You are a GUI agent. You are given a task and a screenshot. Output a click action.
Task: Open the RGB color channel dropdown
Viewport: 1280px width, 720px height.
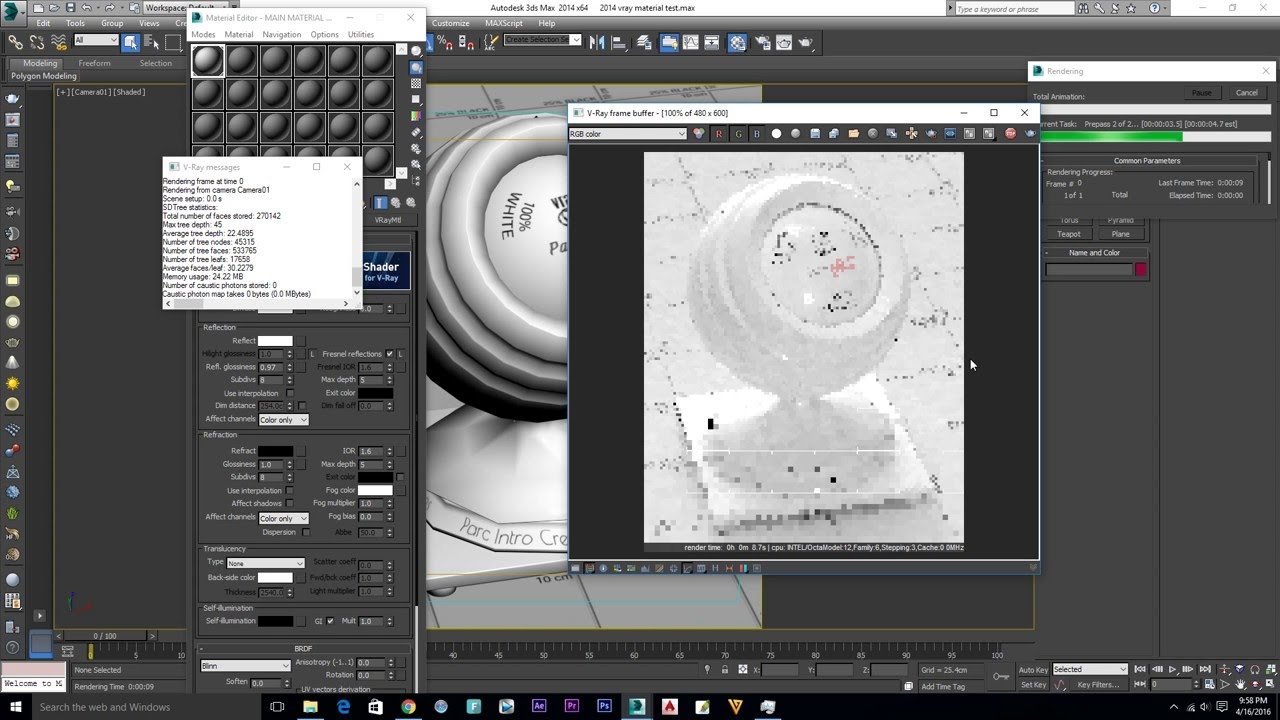tap(627, 134)
